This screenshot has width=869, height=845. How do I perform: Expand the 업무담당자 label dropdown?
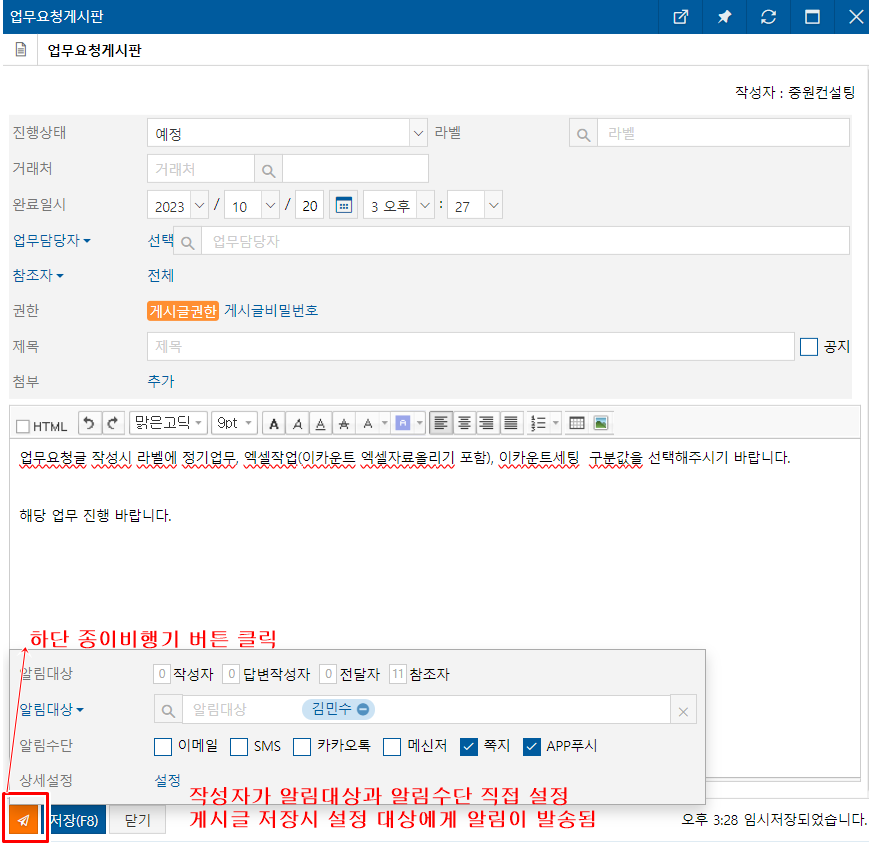point(52,240)
